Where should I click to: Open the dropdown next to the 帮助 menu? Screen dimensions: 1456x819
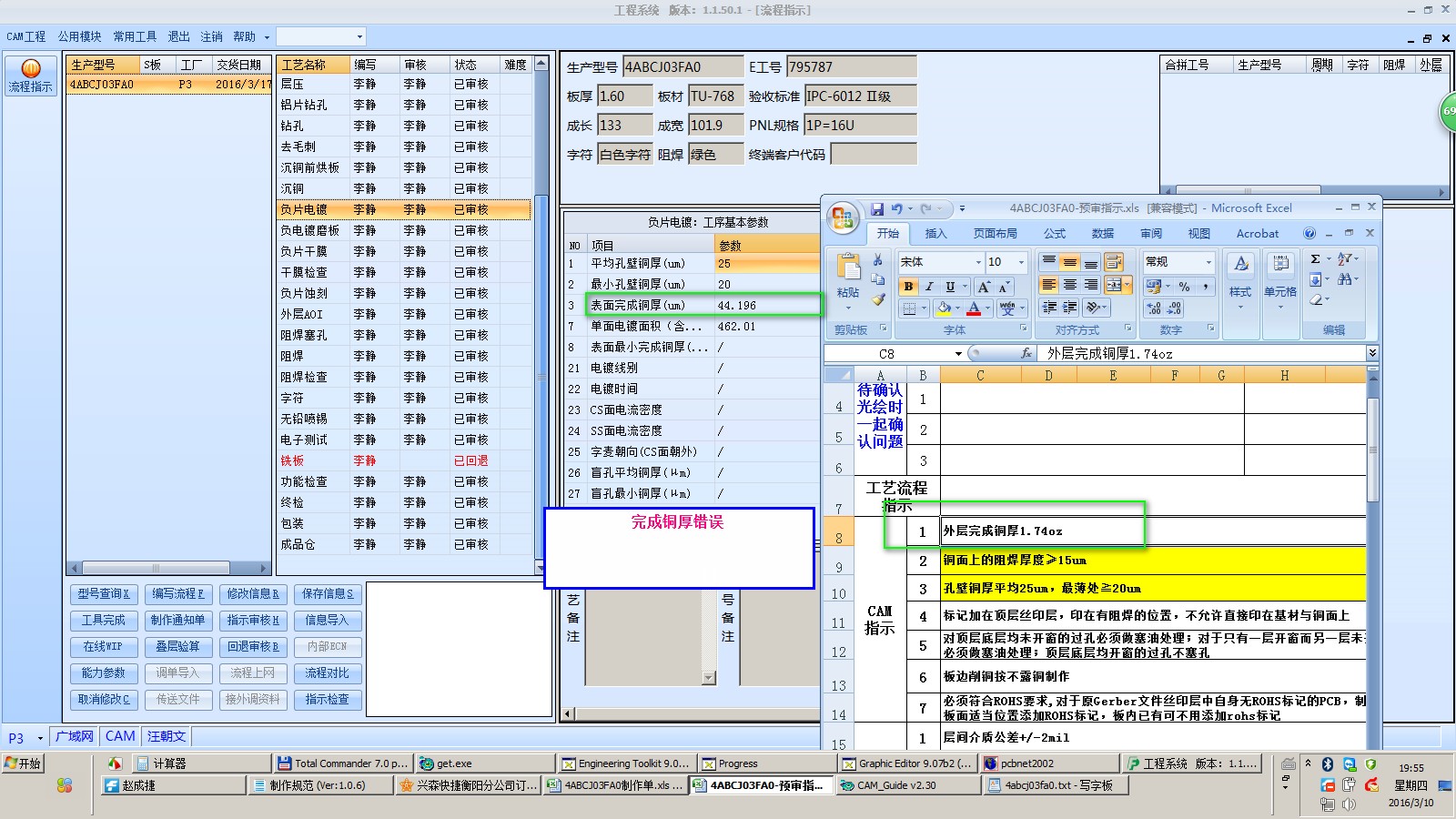point(267,37)
